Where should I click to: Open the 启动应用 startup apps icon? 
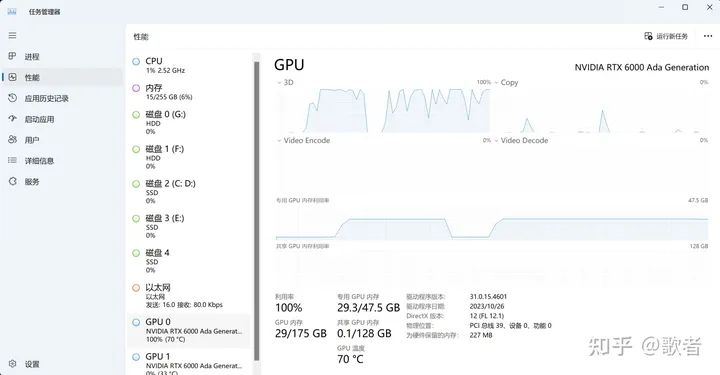[12, 118]
